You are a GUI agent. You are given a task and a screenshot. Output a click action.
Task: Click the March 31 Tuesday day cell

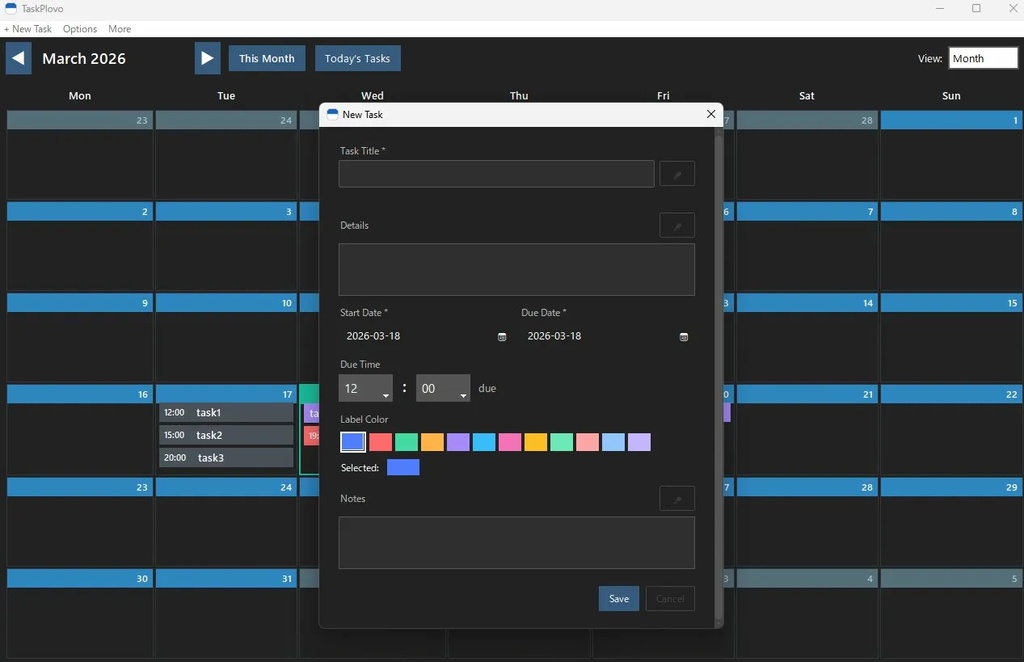click(226, 613)
